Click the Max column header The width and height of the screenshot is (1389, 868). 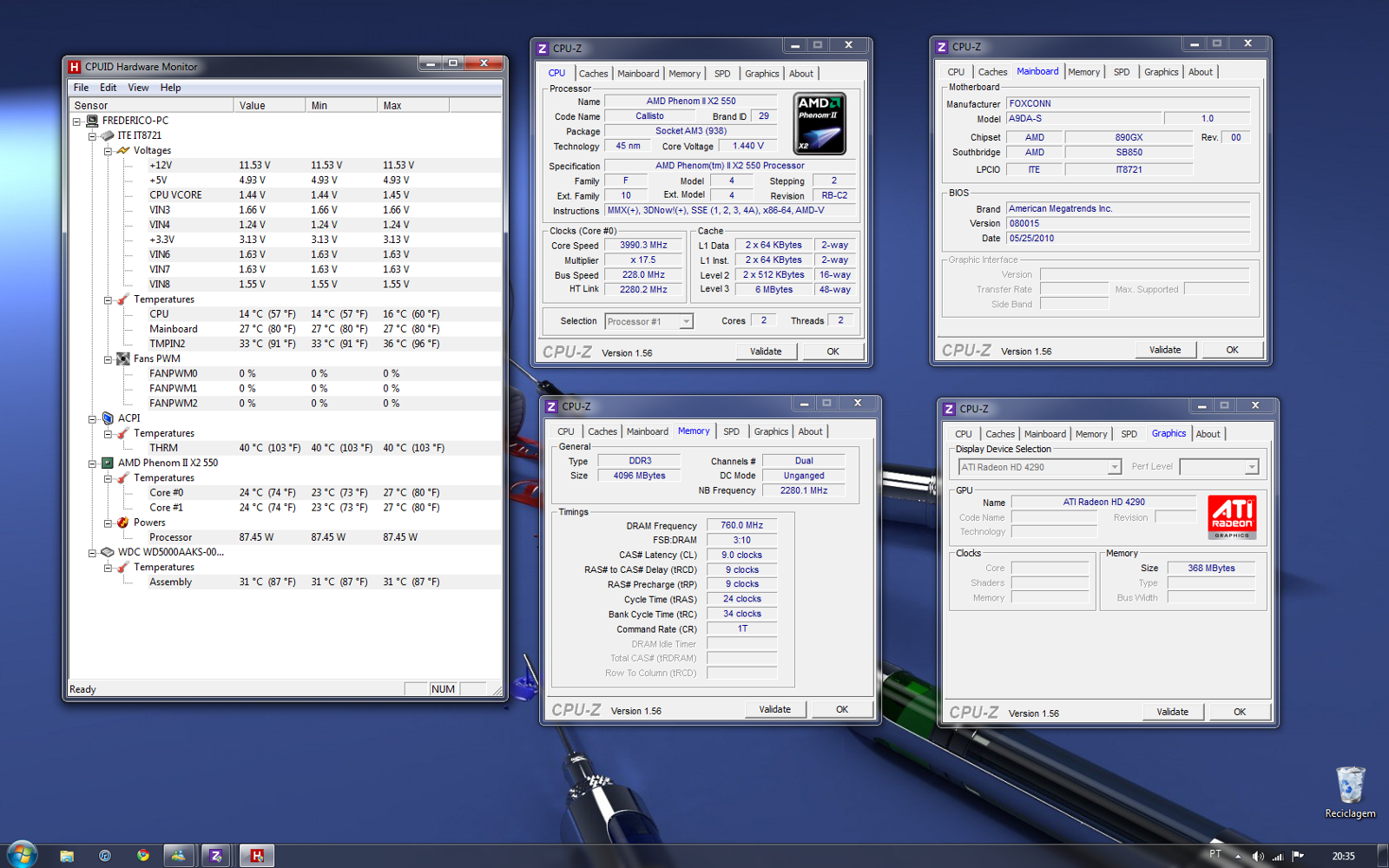pyautogui.click(x=413, y=105)
